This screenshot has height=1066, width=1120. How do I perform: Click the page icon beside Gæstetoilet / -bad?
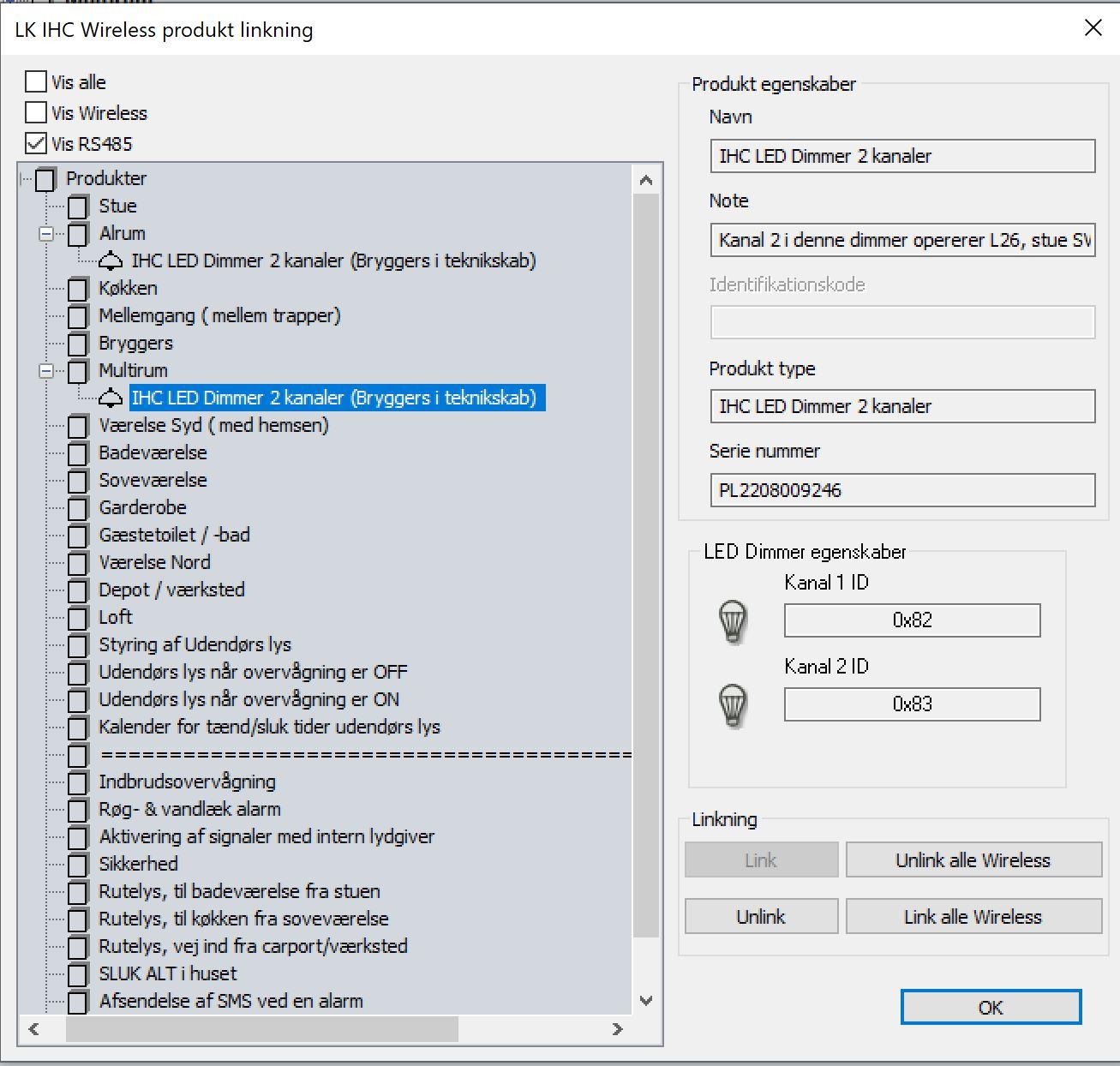click(x=78, y=536)
